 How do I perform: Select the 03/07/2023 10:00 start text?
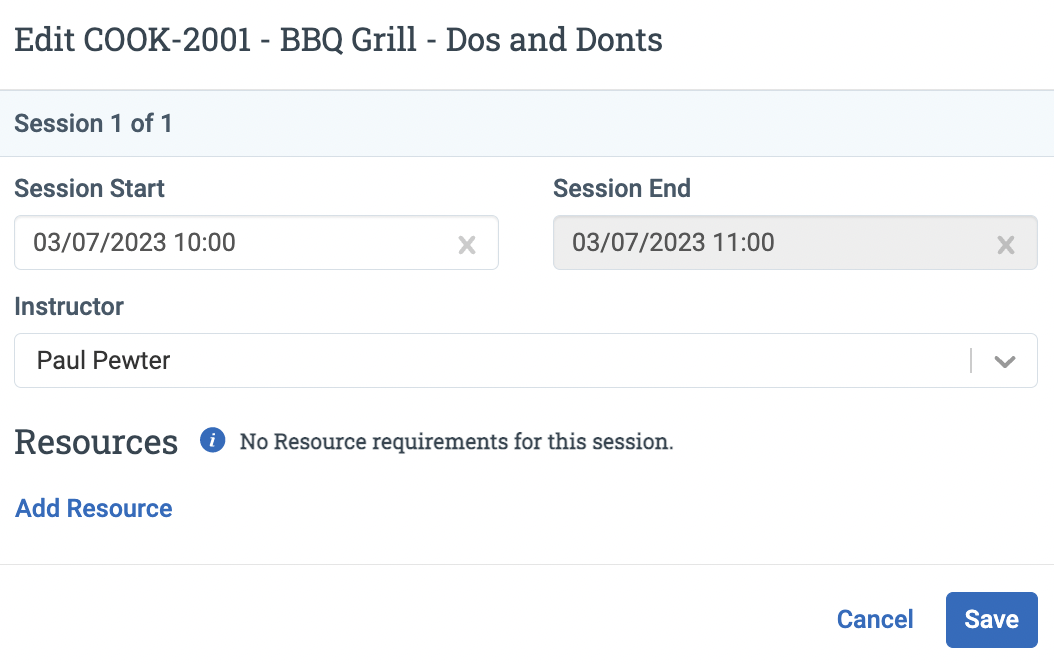pos(134,243)
